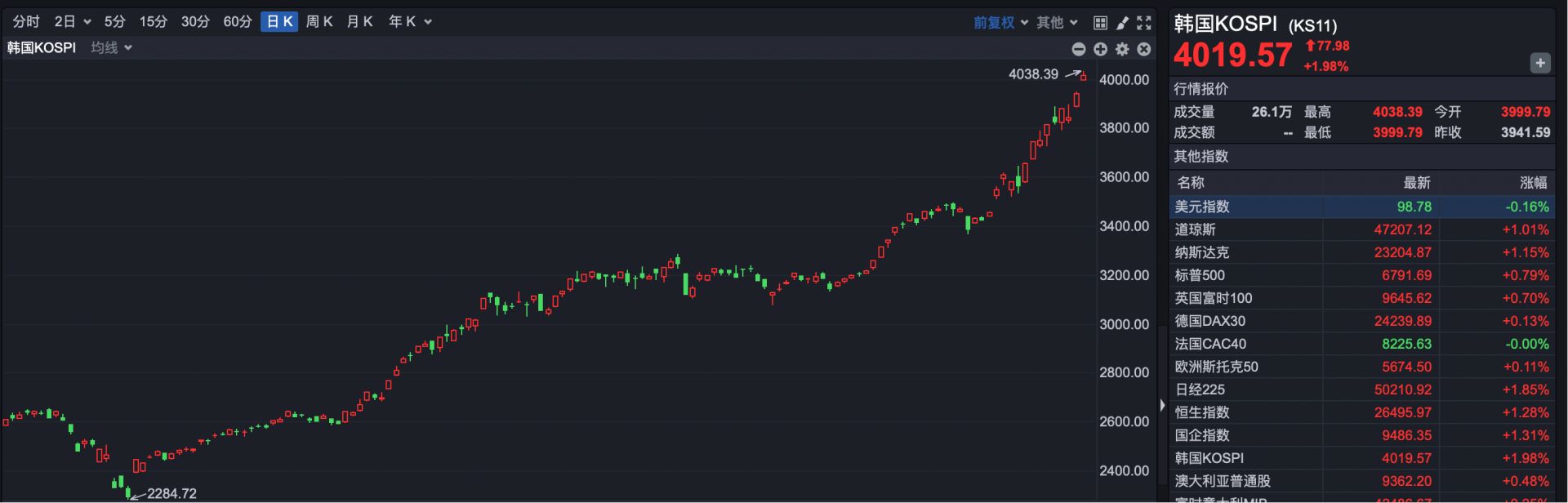The height and width of the screenshot is (503, 1568).
Task: Select the 60分 timeframe tab
Action: pyautogui.click(x=237, y=22)
